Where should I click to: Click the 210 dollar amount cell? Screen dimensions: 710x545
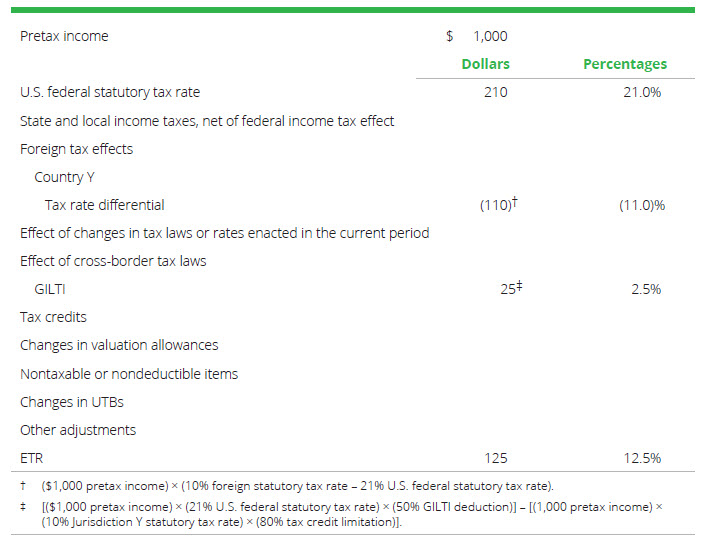coord(494,92)
